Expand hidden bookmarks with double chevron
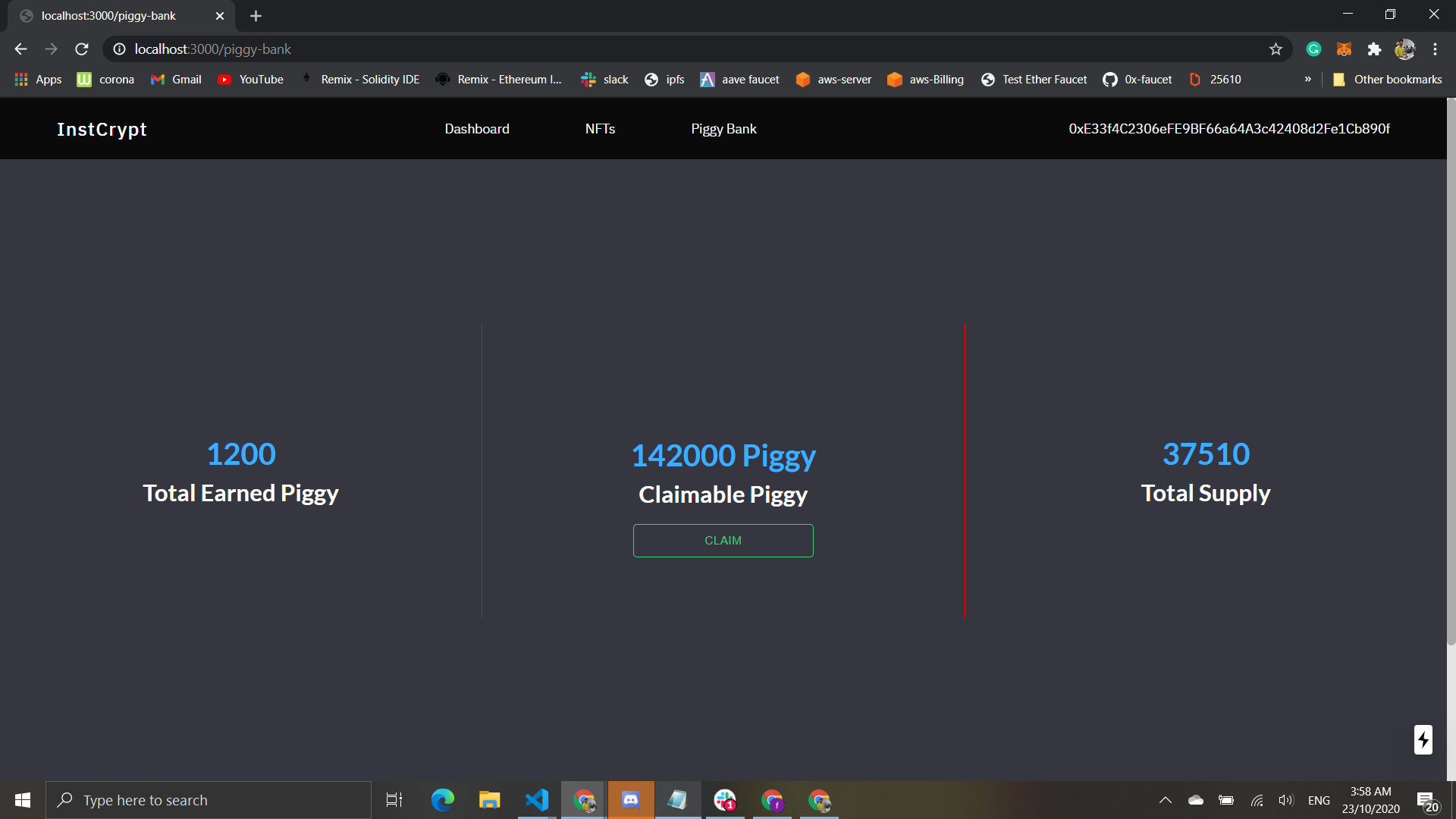The width and height of the screenshot is (1456, 819). [1308, 80]
